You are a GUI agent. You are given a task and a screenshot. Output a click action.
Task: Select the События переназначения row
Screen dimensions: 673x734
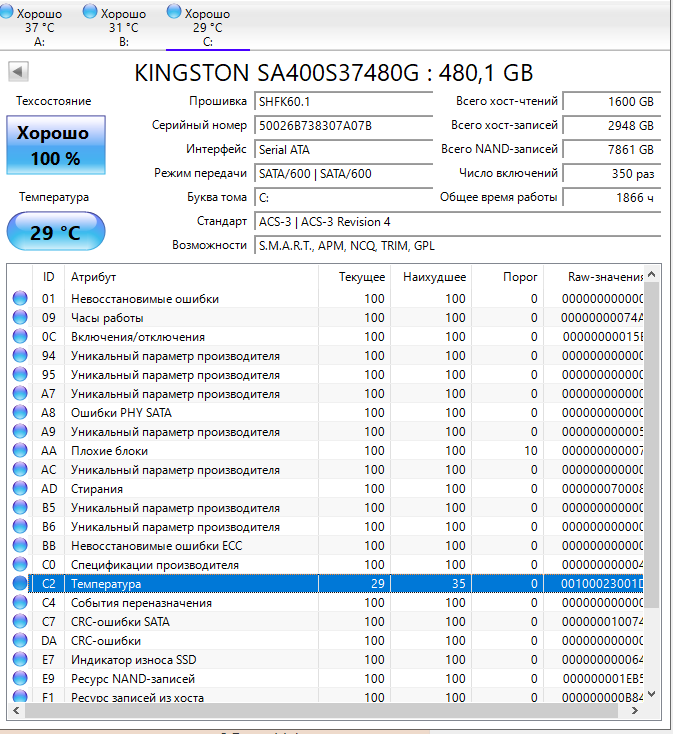pyautogui.click(x=325, y=602)
